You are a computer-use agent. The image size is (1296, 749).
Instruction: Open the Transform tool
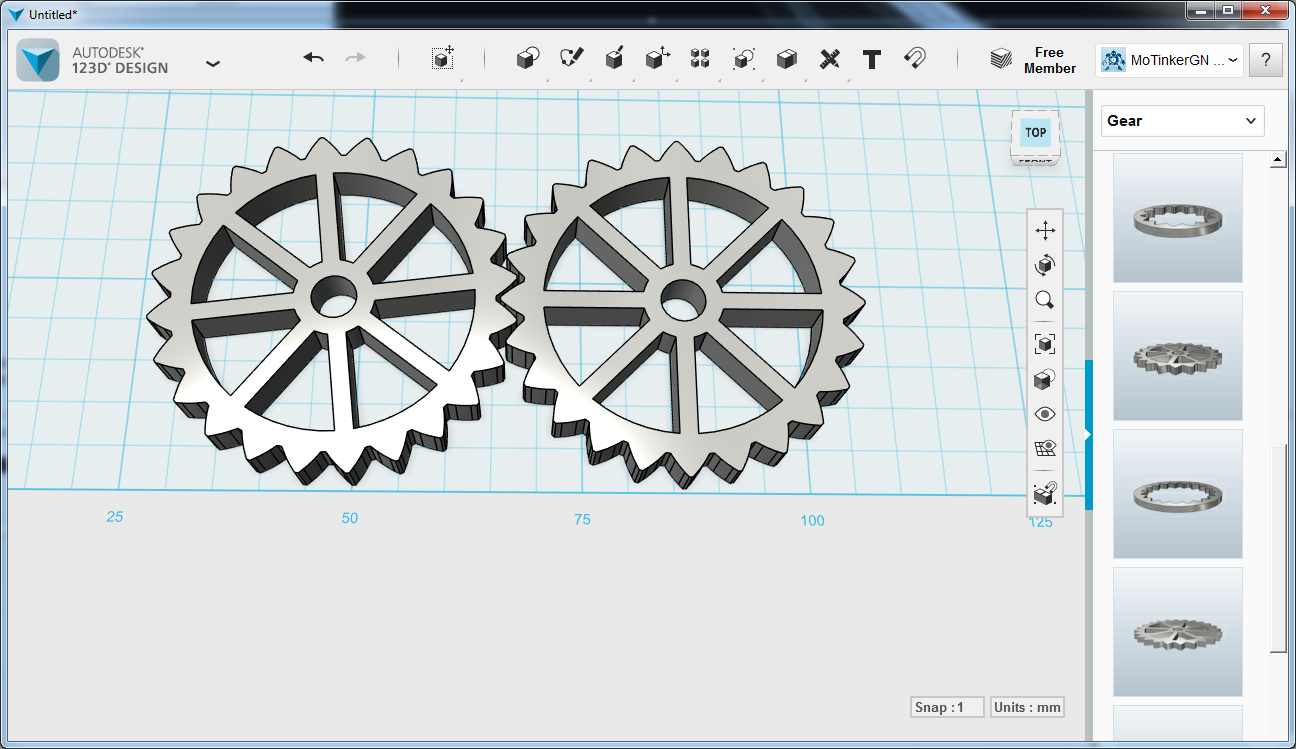click(x=443, y=58)
